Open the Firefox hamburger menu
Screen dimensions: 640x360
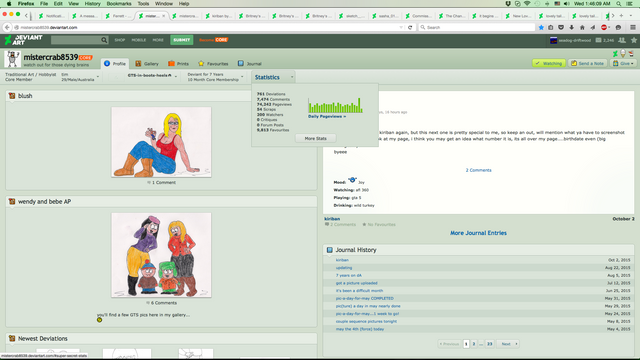(633, 27)
